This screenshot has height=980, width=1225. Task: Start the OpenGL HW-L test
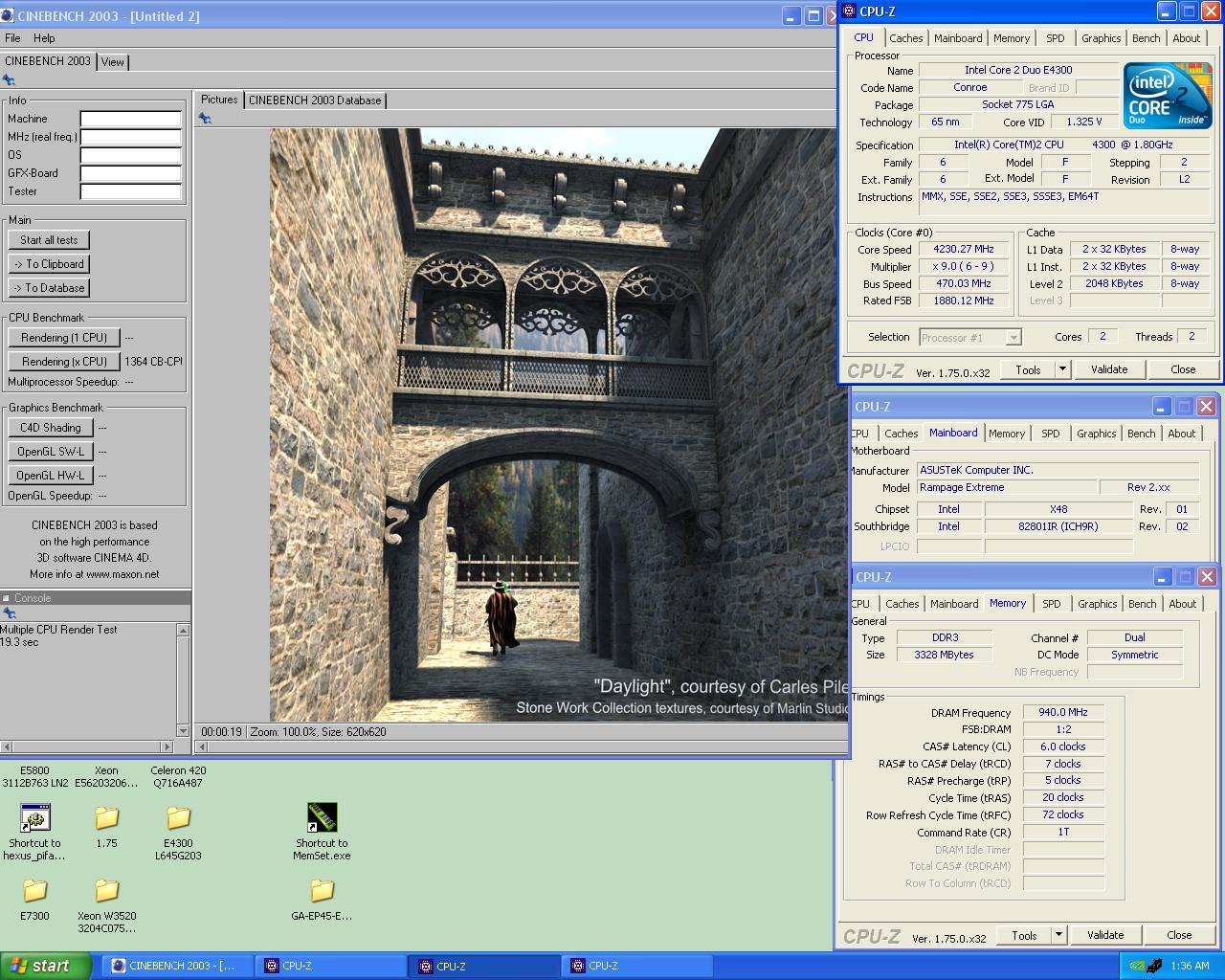[x=51, y=476]
